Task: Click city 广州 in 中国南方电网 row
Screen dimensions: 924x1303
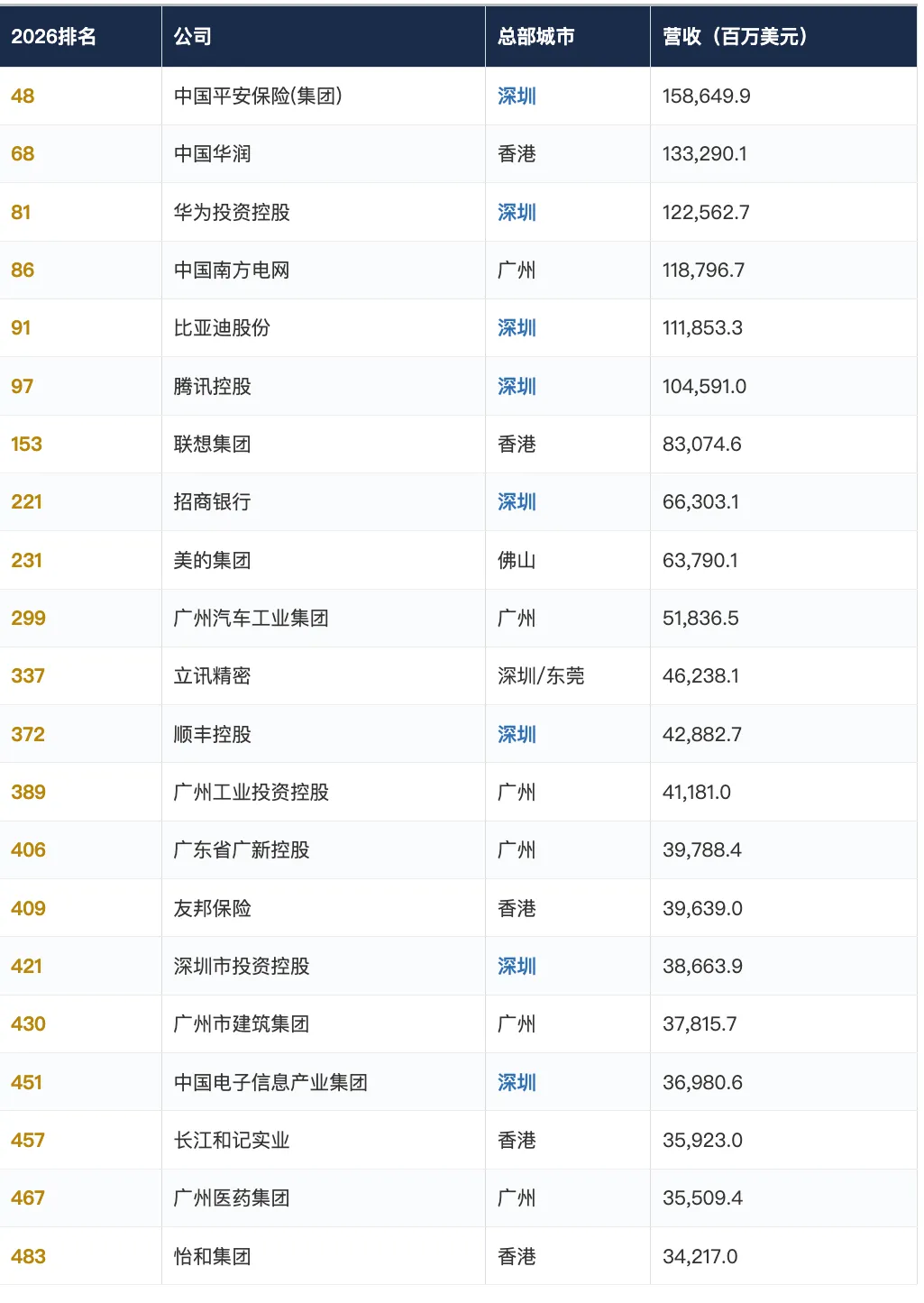Action: [x=517, y=271]
